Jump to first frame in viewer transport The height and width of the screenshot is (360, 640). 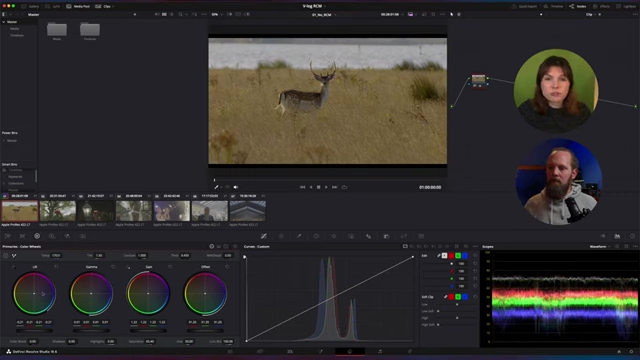tap(302, 187)
